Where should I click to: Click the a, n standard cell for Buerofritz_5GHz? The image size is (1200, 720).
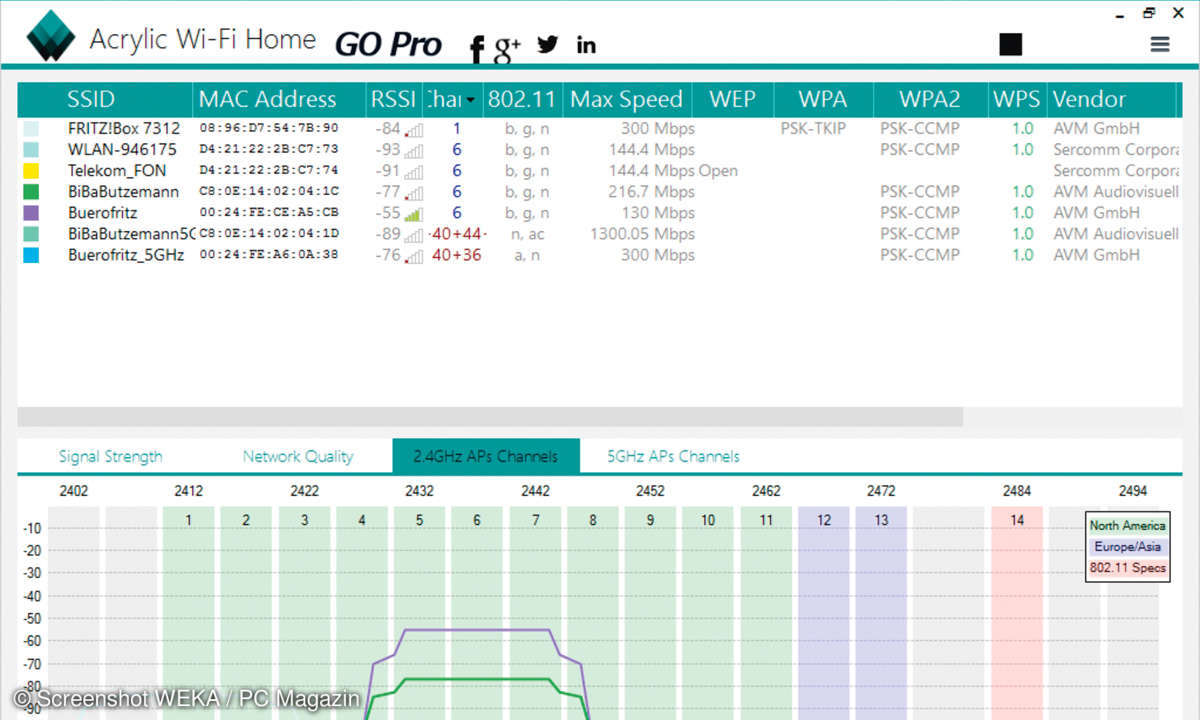[x=525, y=255]
